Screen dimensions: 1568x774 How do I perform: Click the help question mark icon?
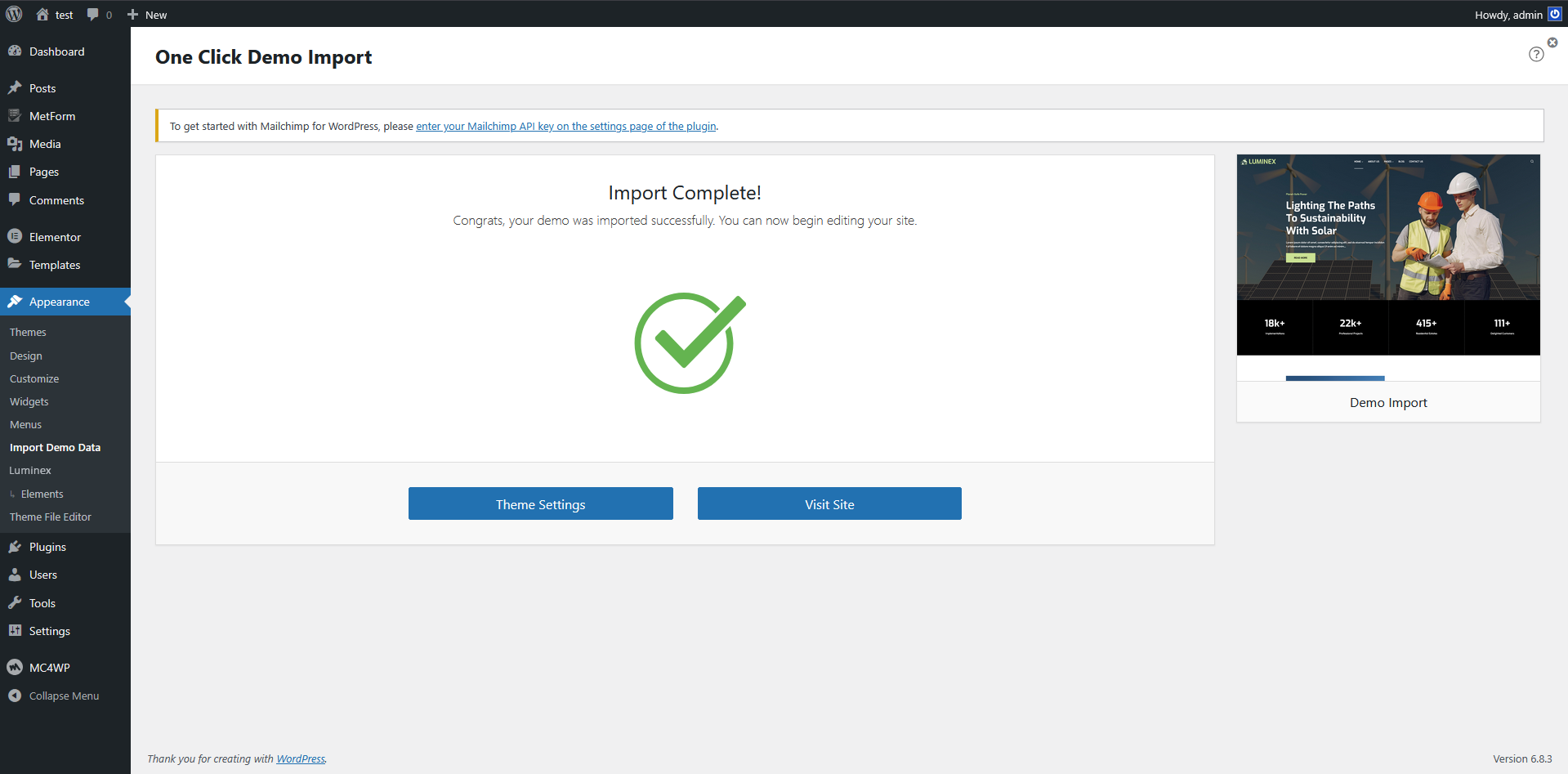click(1536, 54)
